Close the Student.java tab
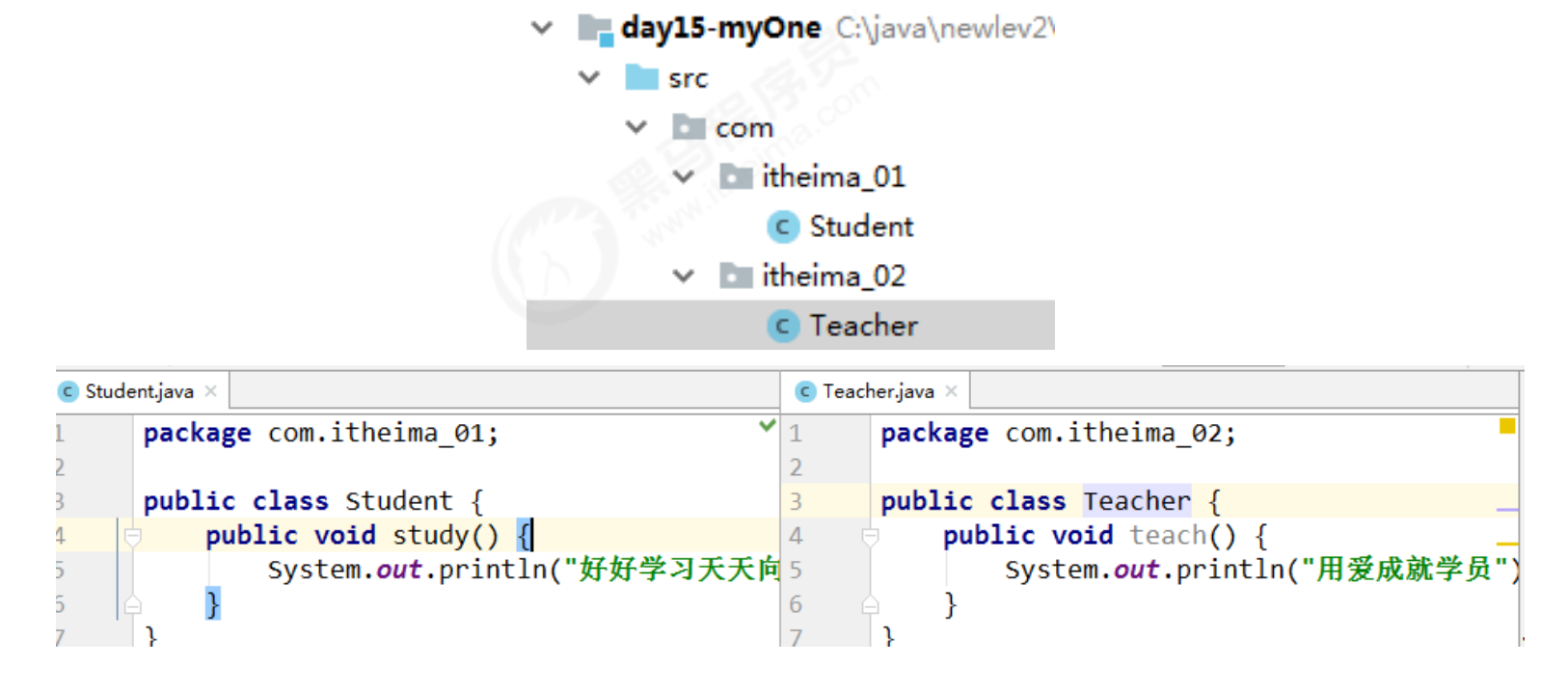This screenshot has width=1568, height=691. pos(210,391)
